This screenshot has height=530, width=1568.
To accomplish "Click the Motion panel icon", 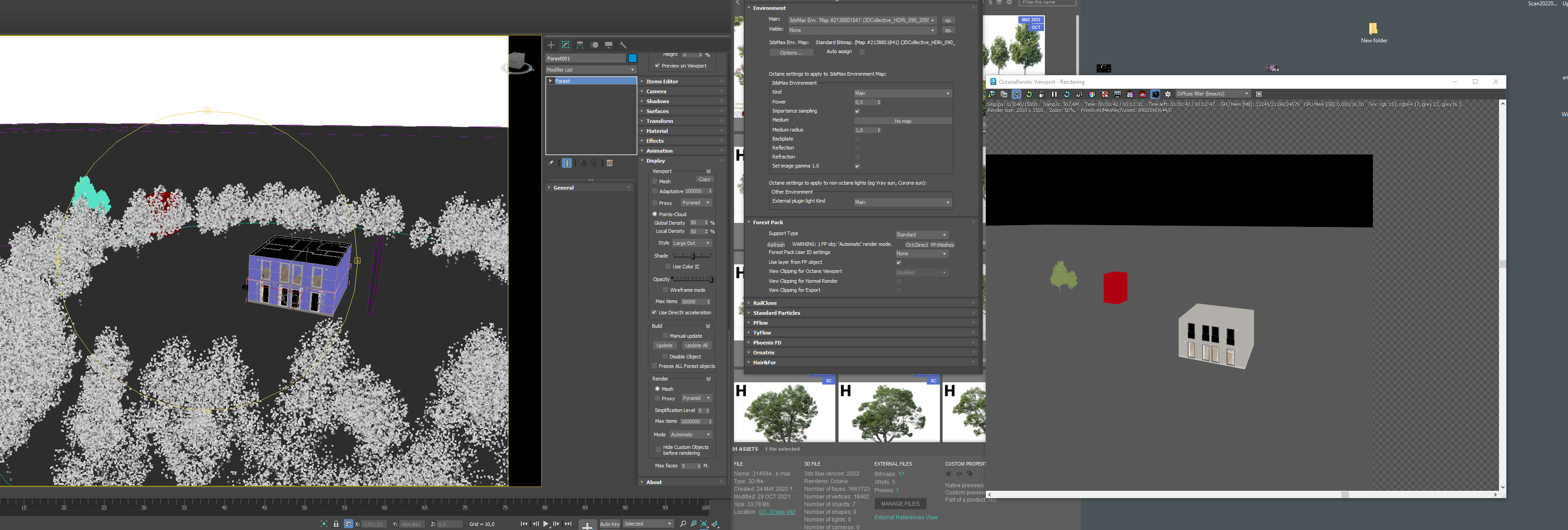I will click(x=594, y=45).
